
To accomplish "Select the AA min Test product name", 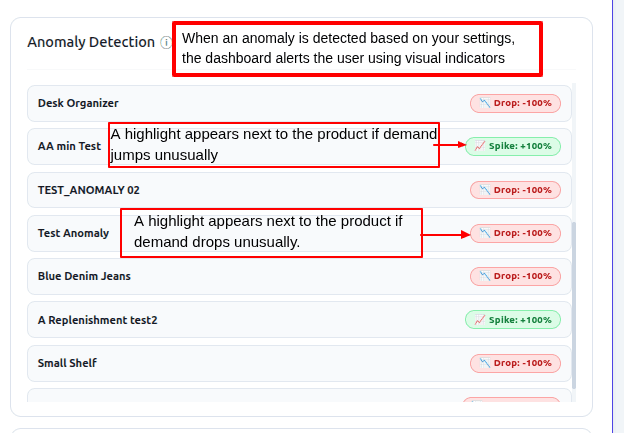I will [69, 146].
